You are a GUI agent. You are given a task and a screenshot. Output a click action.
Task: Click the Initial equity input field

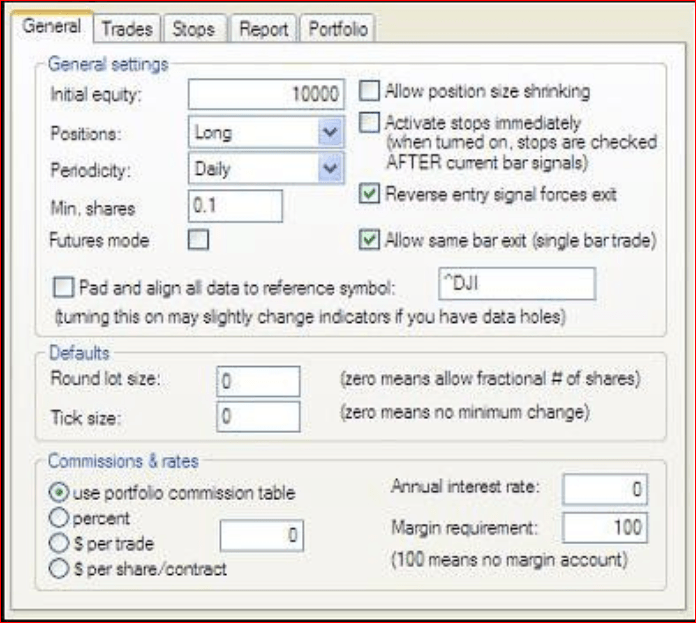[266, 94]
